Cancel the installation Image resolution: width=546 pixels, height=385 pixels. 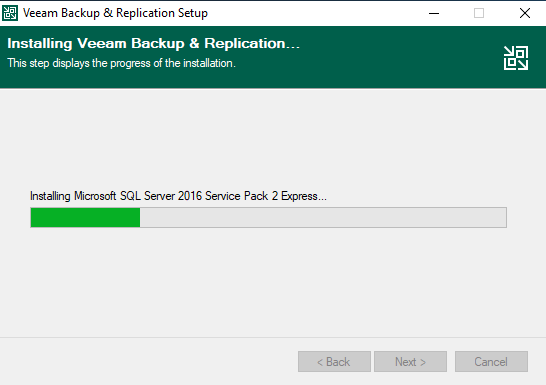(x=491, y=361)
